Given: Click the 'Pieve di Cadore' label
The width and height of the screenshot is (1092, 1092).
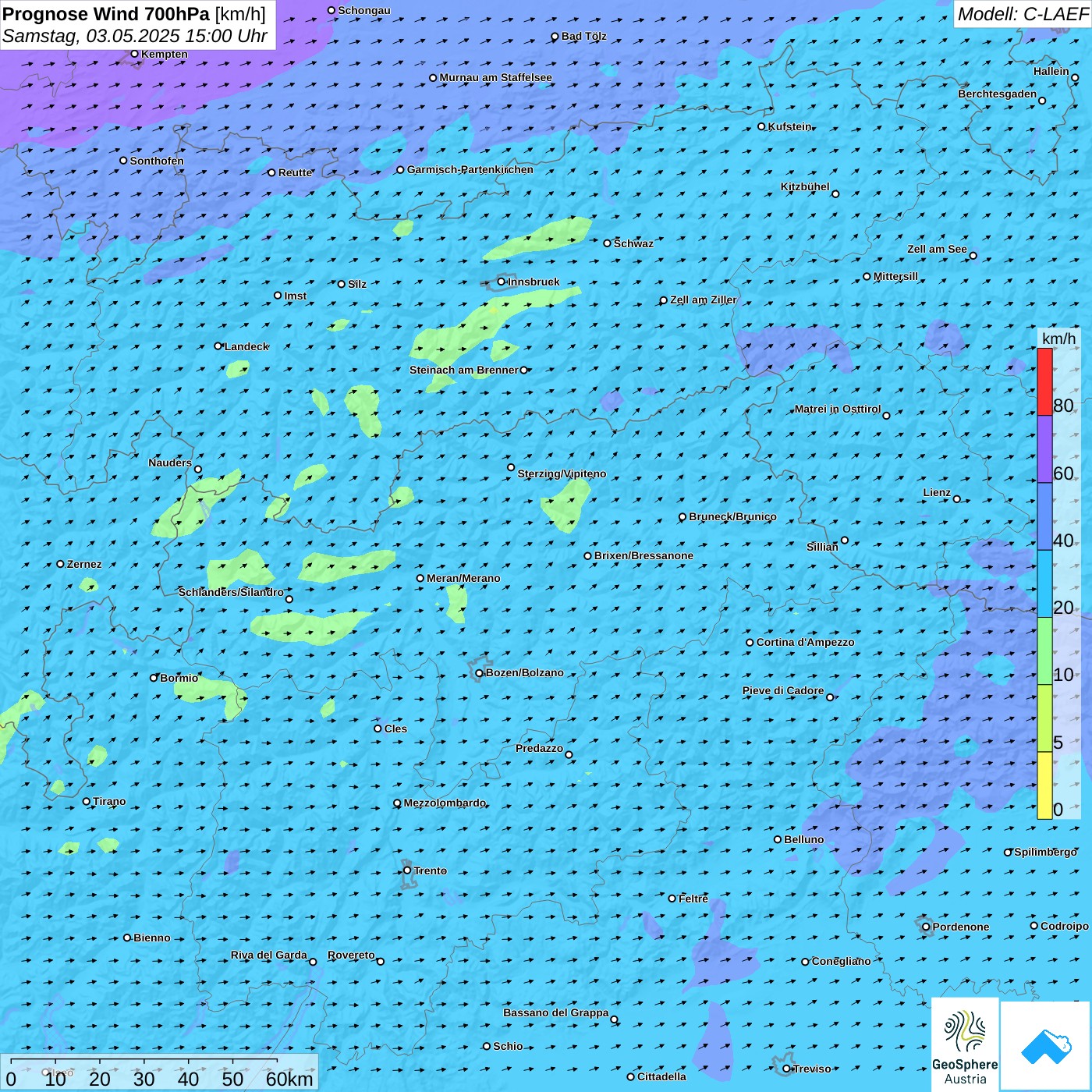Looking at the screenshot, I should tap(783, 690).
